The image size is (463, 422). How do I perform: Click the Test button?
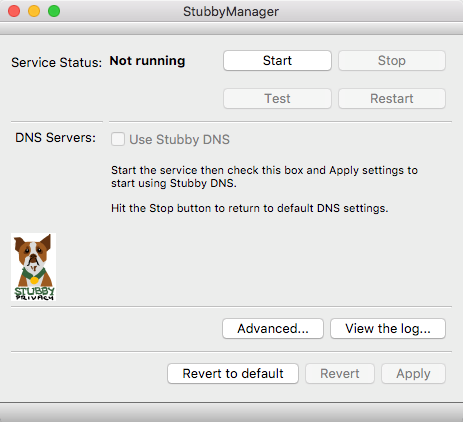click(x=277, y=99)
